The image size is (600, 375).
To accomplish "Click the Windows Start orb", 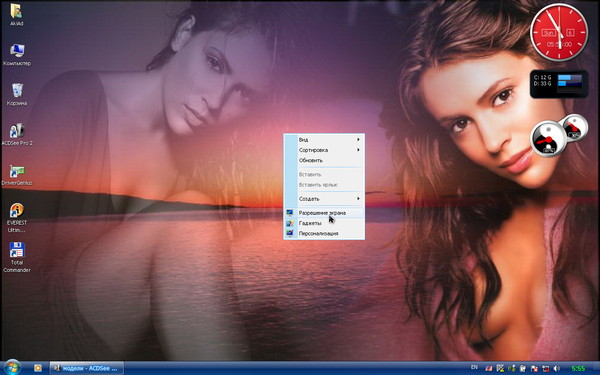I will (x=12, y=368).
